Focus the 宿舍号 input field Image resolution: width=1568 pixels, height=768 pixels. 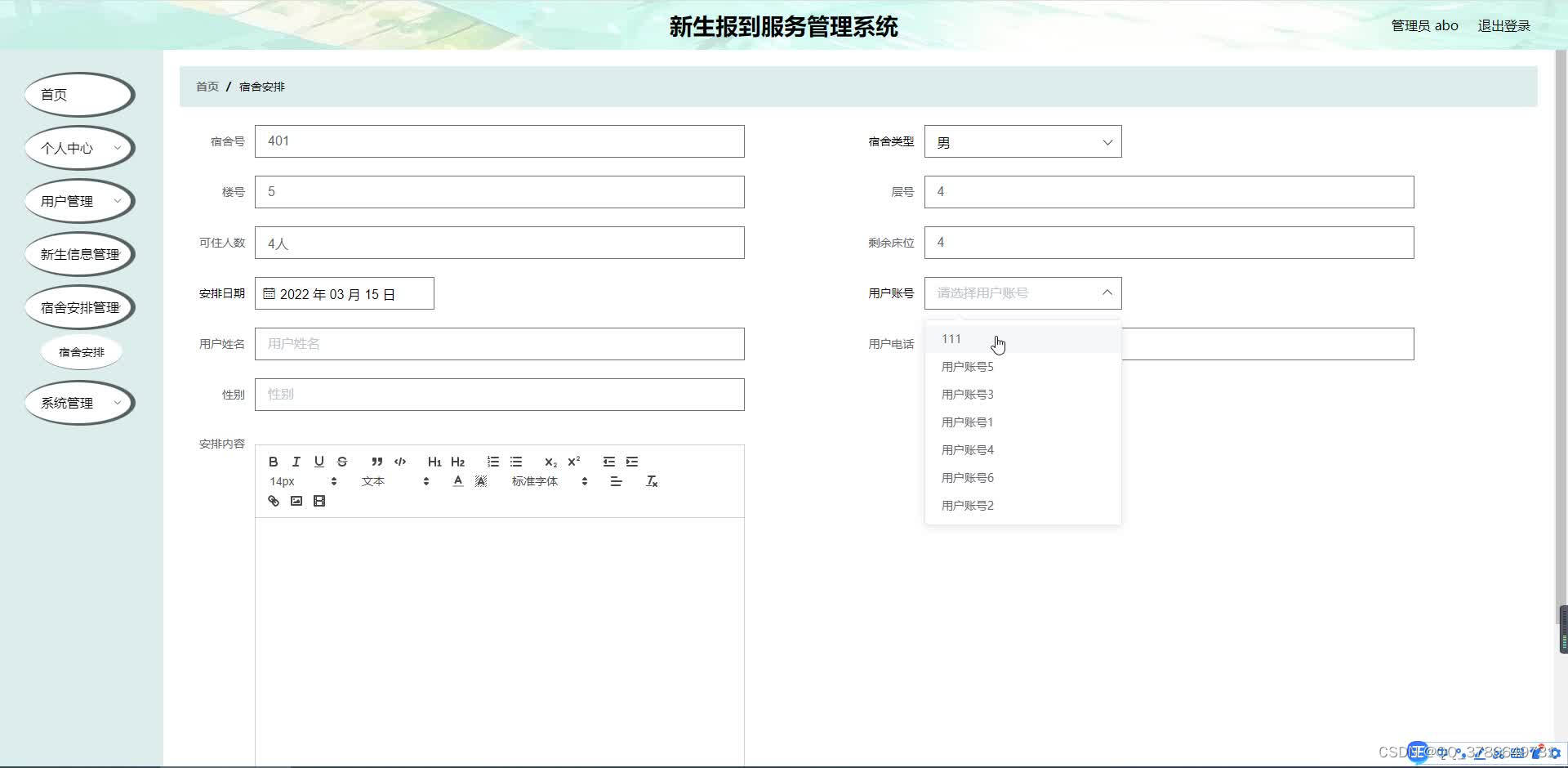coord(499,141)
